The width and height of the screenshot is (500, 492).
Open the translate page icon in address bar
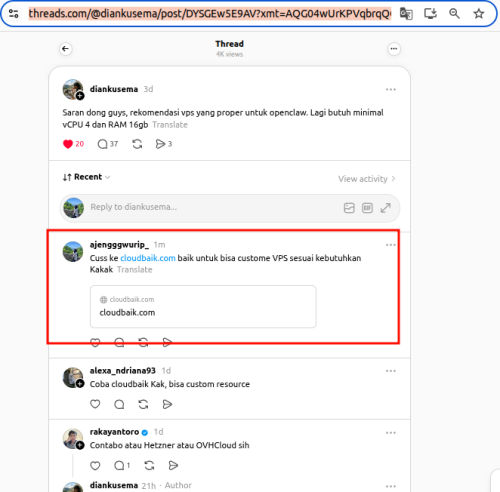pos(406,14)
